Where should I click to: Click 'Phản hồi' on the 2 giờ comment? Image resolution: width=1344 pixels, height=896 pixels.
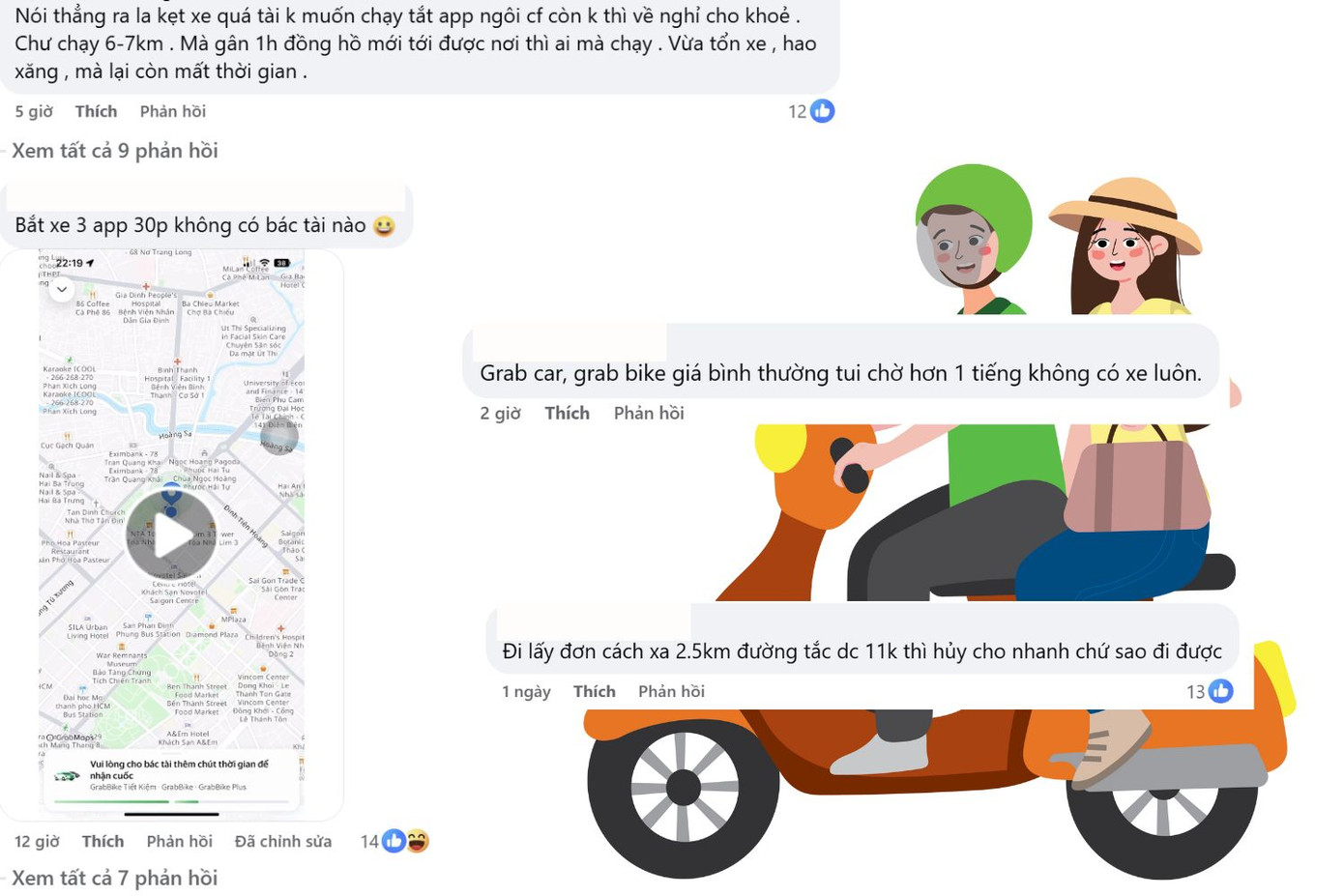(x=649, y=413)
